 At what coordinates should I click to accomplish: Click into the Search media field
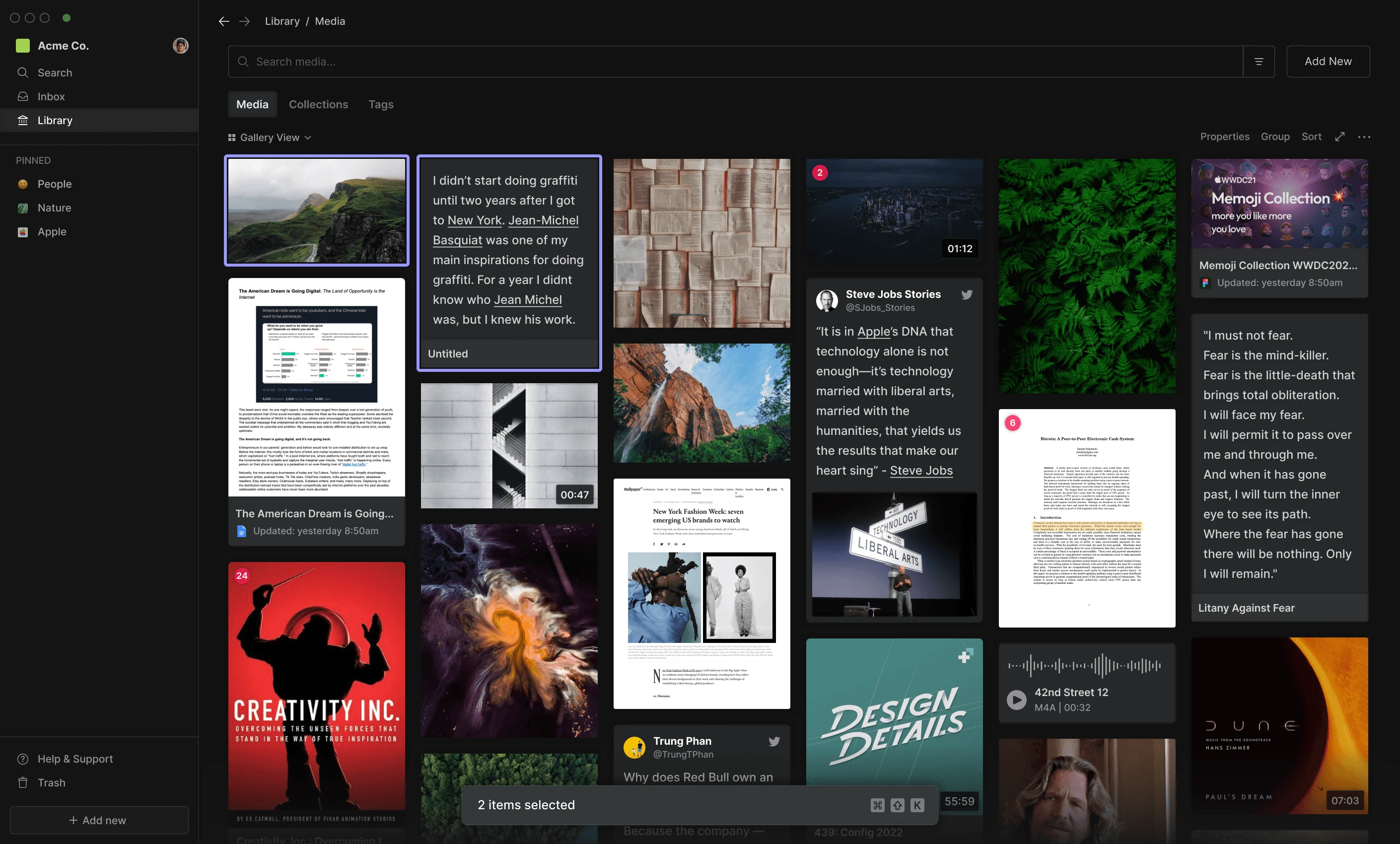coord(735,62)
